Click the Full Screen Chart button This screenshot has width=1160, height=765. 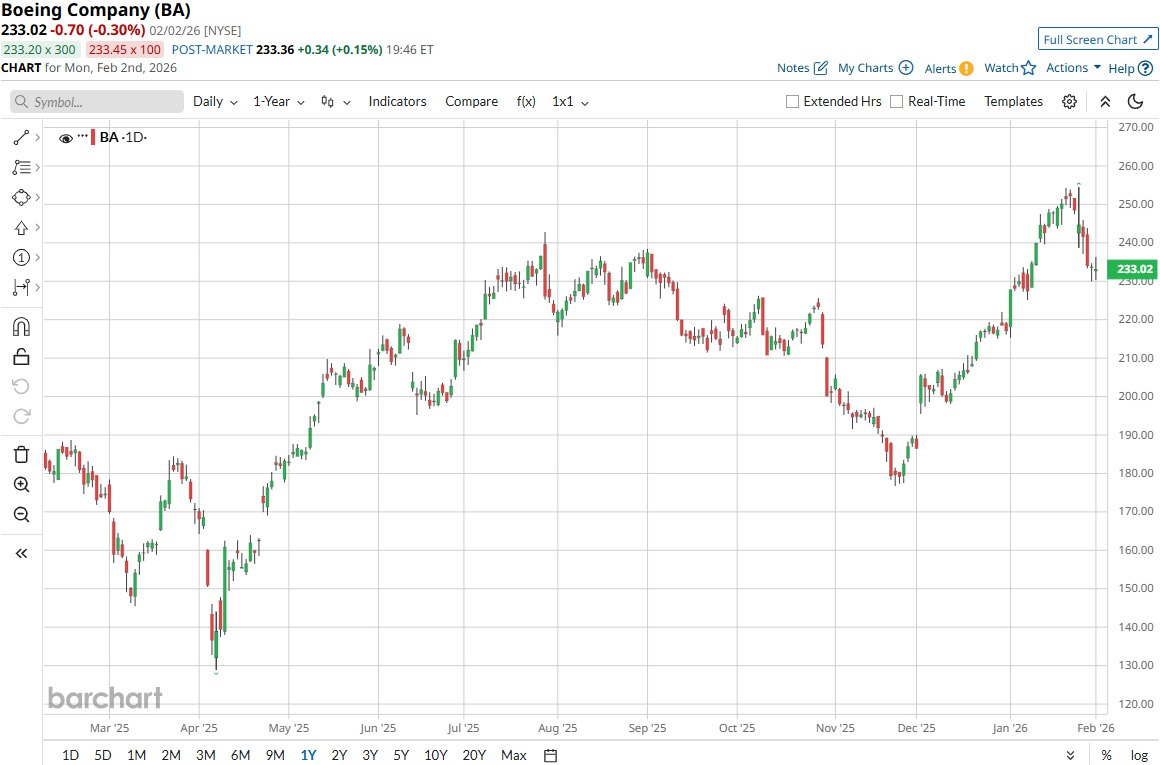point(1097,39)
